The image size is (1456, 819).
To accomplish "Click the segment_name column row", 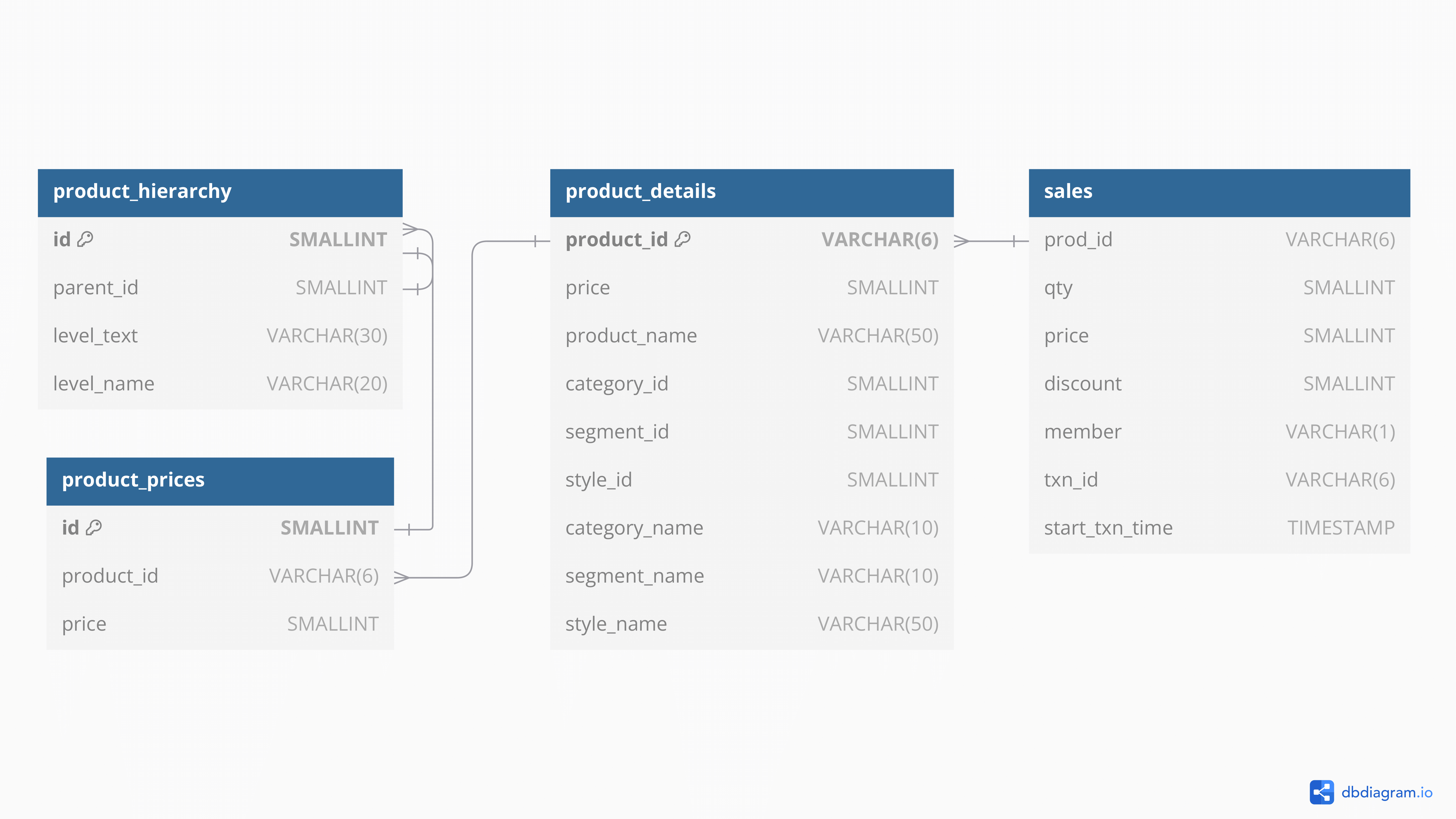I will 751,576.
